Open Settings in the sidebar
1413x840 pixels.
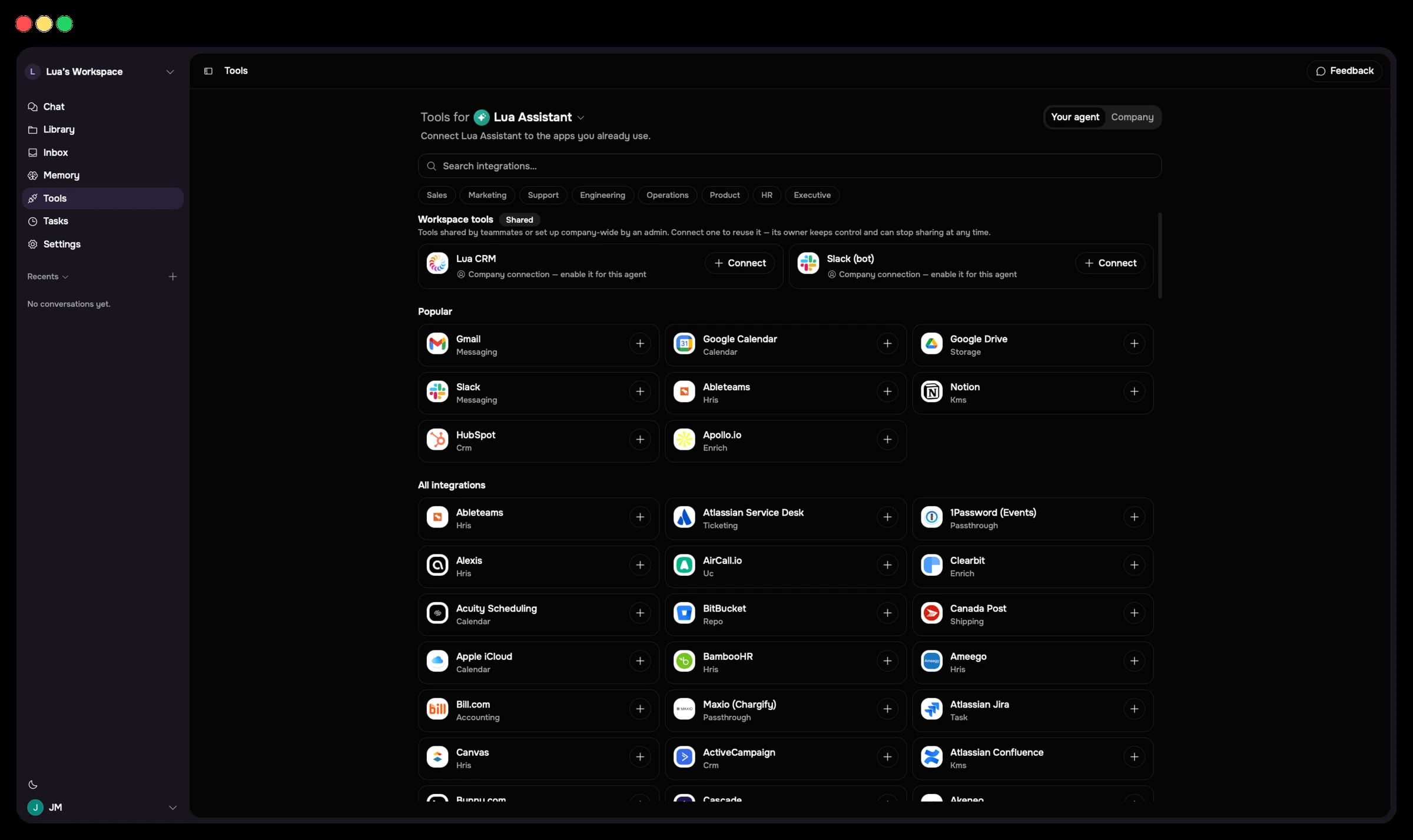click(102, 244)
